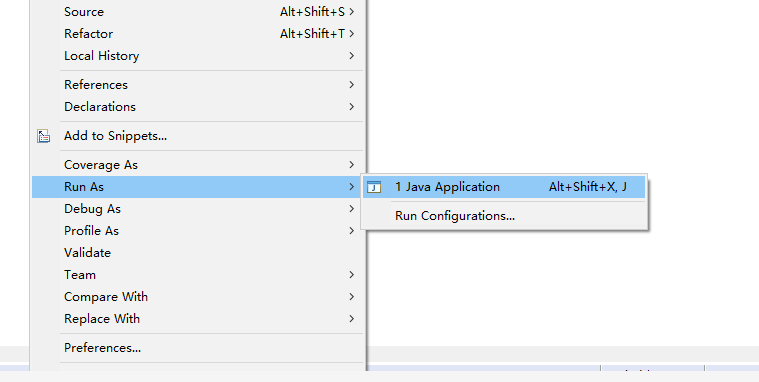Run as 1 Java Application
Image resolution: width=759 pixels, height=382 pixels.
504,187
